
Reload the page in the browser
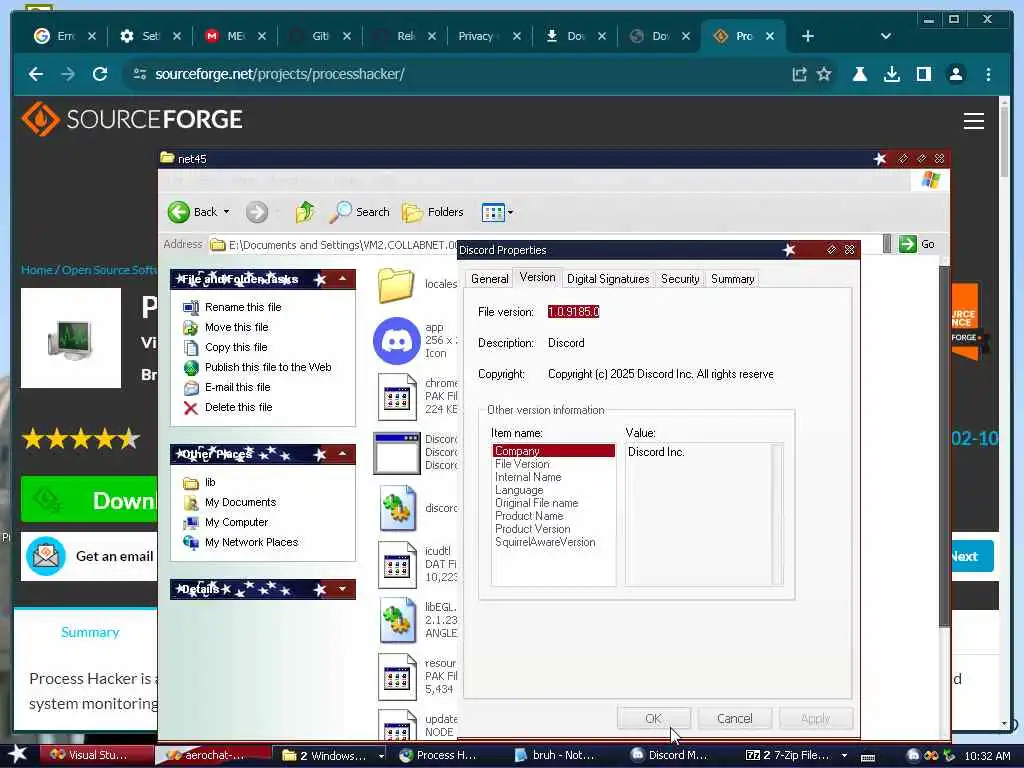pos(100,74)
